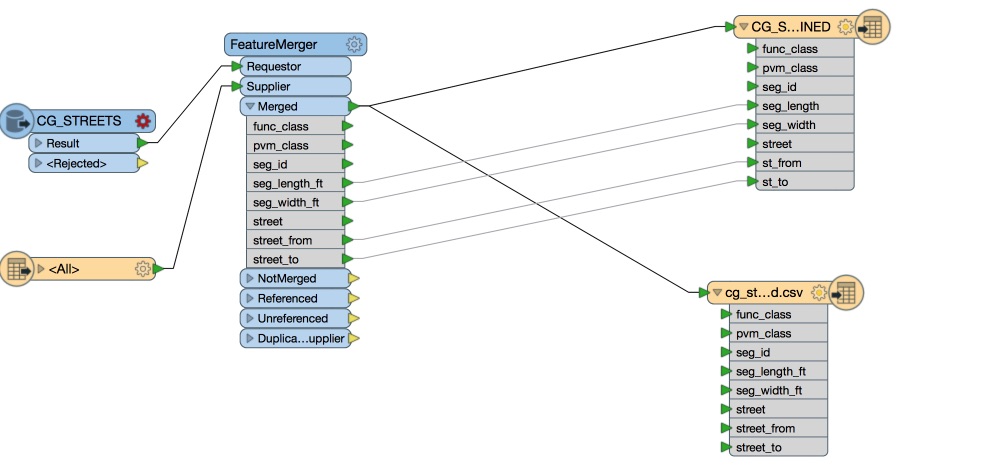Open FeatureMerger transformer settings gear

point(353,45)
